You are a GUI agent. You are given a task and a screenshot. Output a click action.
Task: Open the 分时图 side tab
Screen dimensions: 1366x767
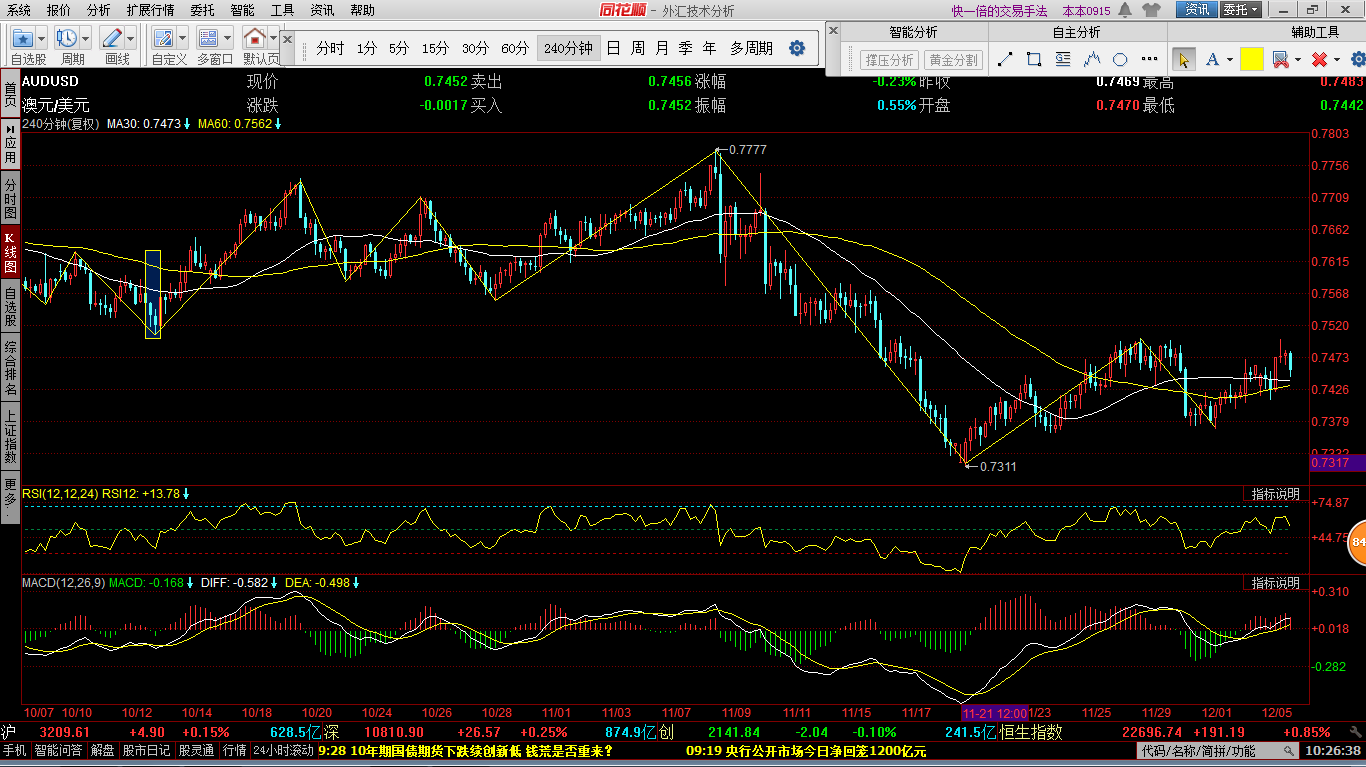coord(10,199)
